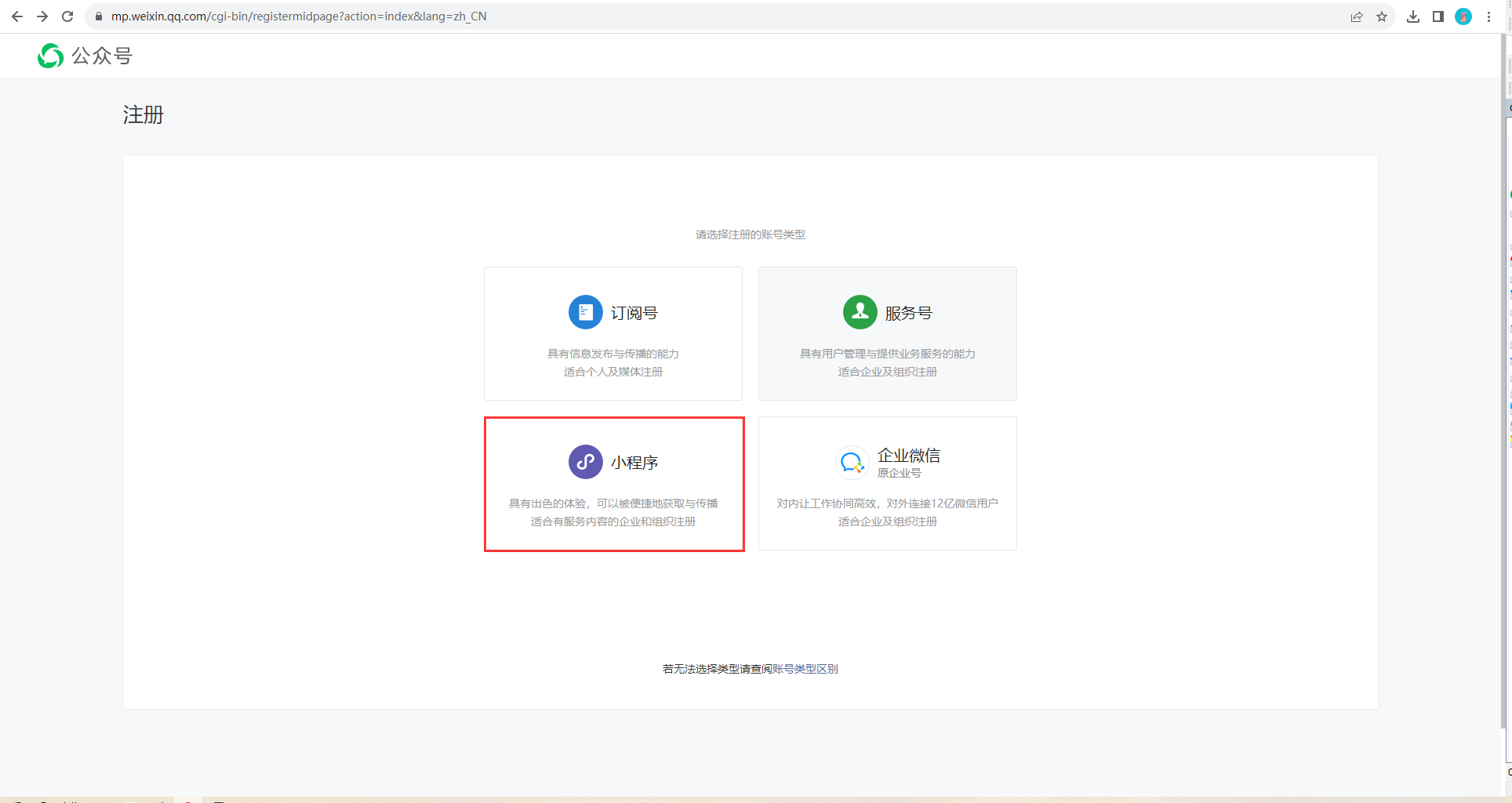Reload the page with refresh icon
This screenshot has height=803, width=1512.
[67, 16]
